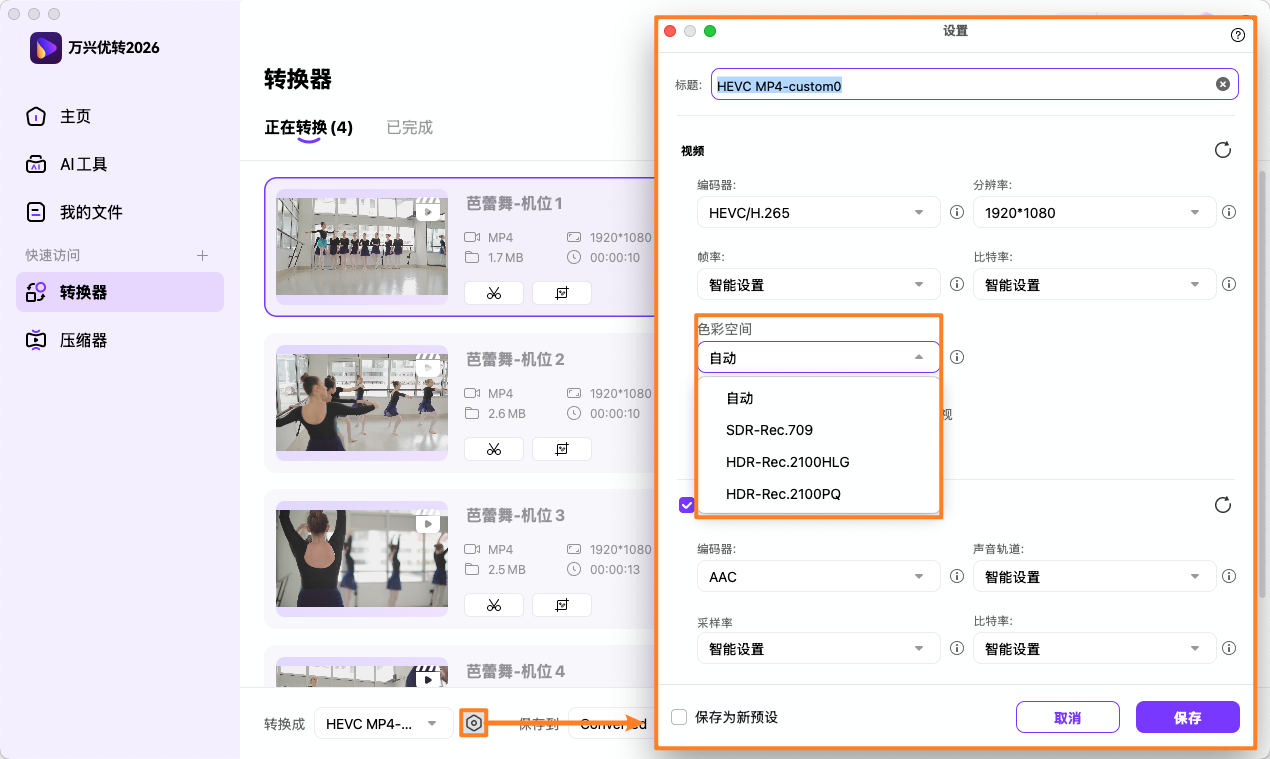Click the 取消 button
Viewport: 1270px width, 759px height.
(x=1068, y=718)
